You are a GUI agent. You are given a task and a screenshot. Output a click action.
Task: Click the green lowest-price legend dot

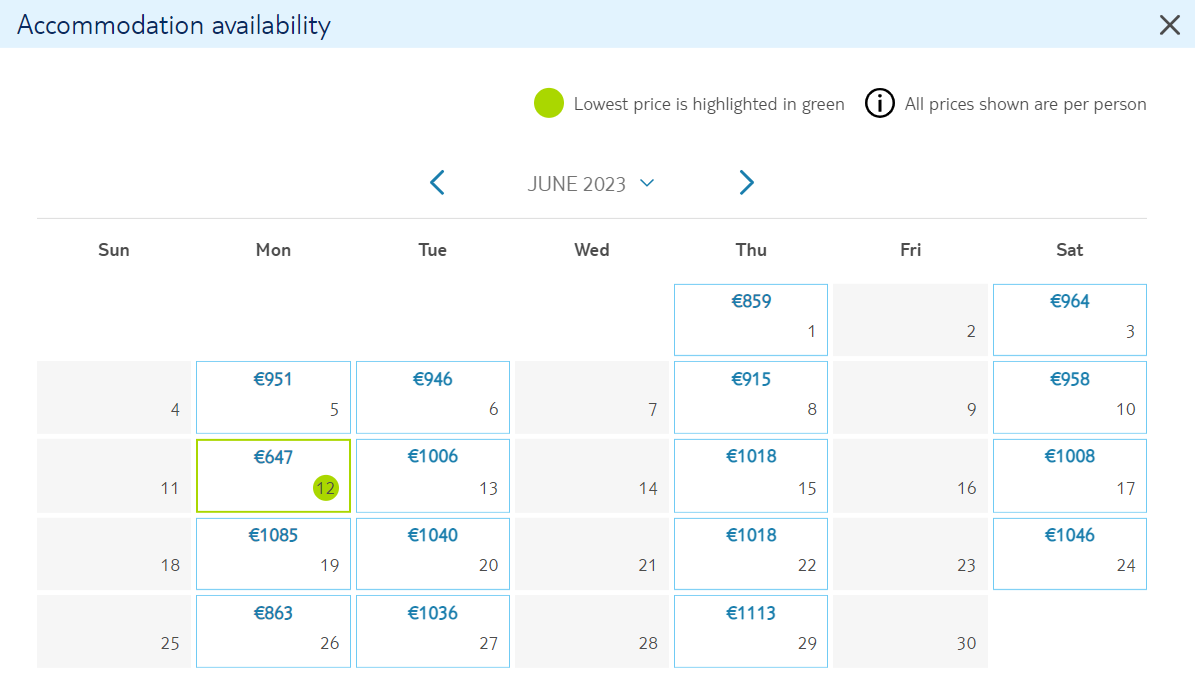pyautogui.click(x=549, y=104)
